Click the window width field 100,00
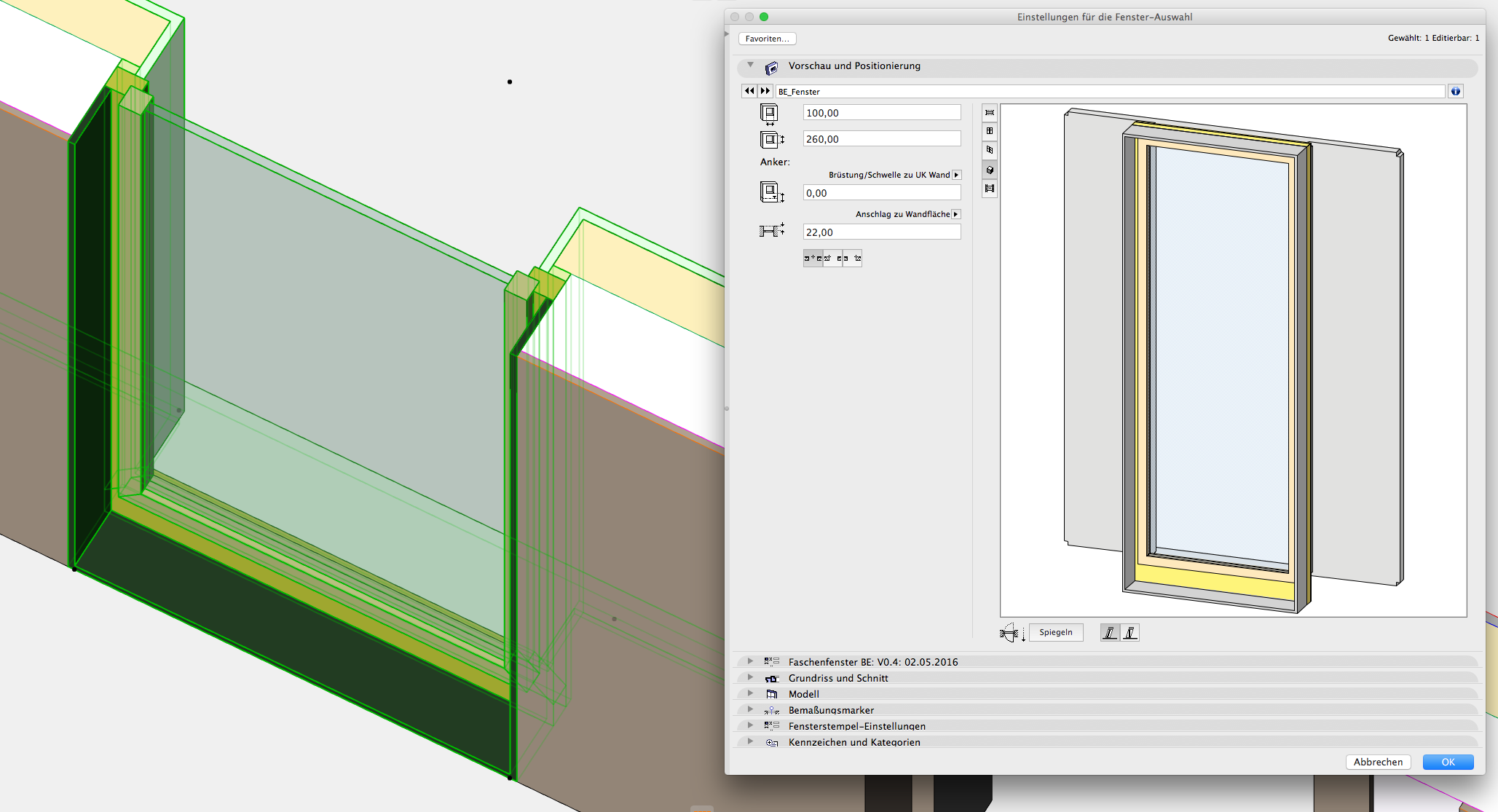Viewport: 1498px width, 812px height. (x=881, y=113)
